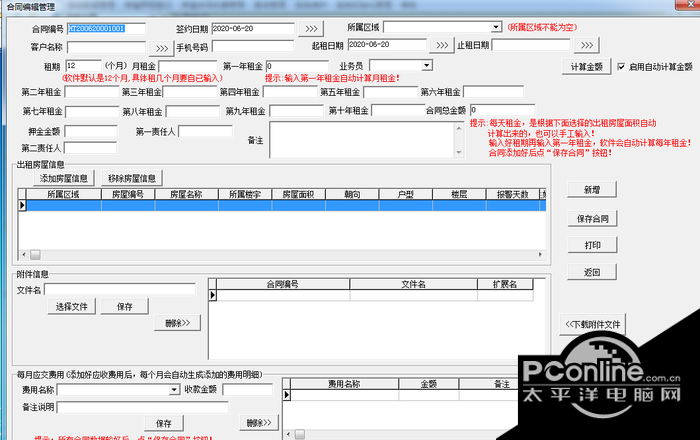This screenshot has width=700, height=440.
Task: Click 金额 column header in fee grid
Action: 429,384
